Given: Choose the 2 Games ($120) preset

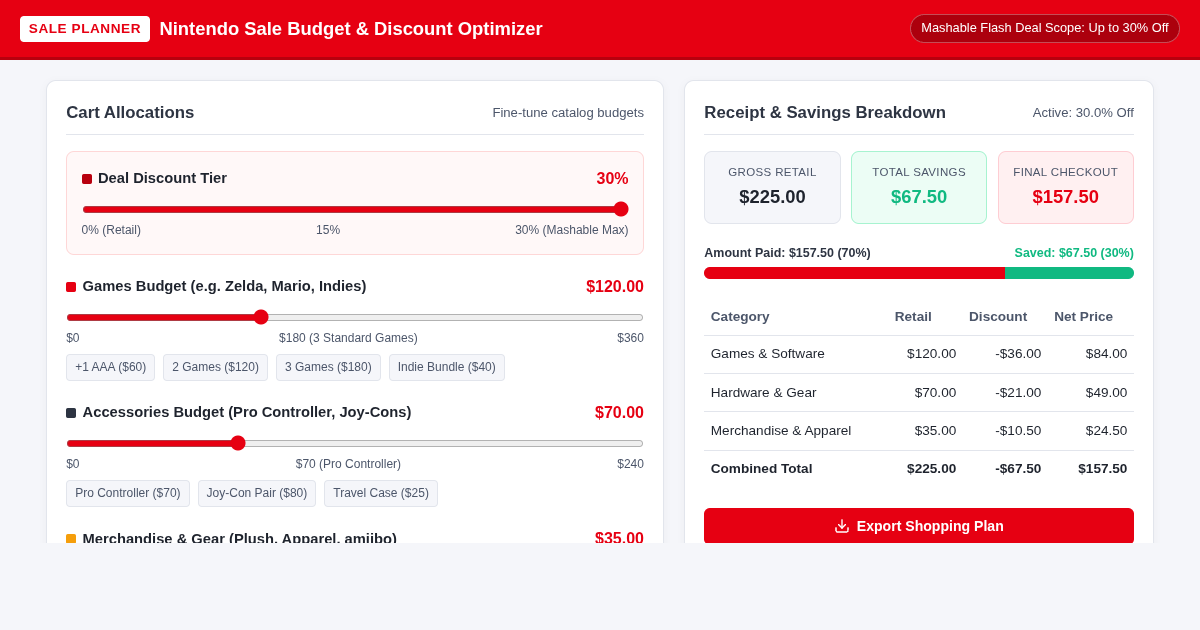Looking at the screenshot, I should click(215, 367).
